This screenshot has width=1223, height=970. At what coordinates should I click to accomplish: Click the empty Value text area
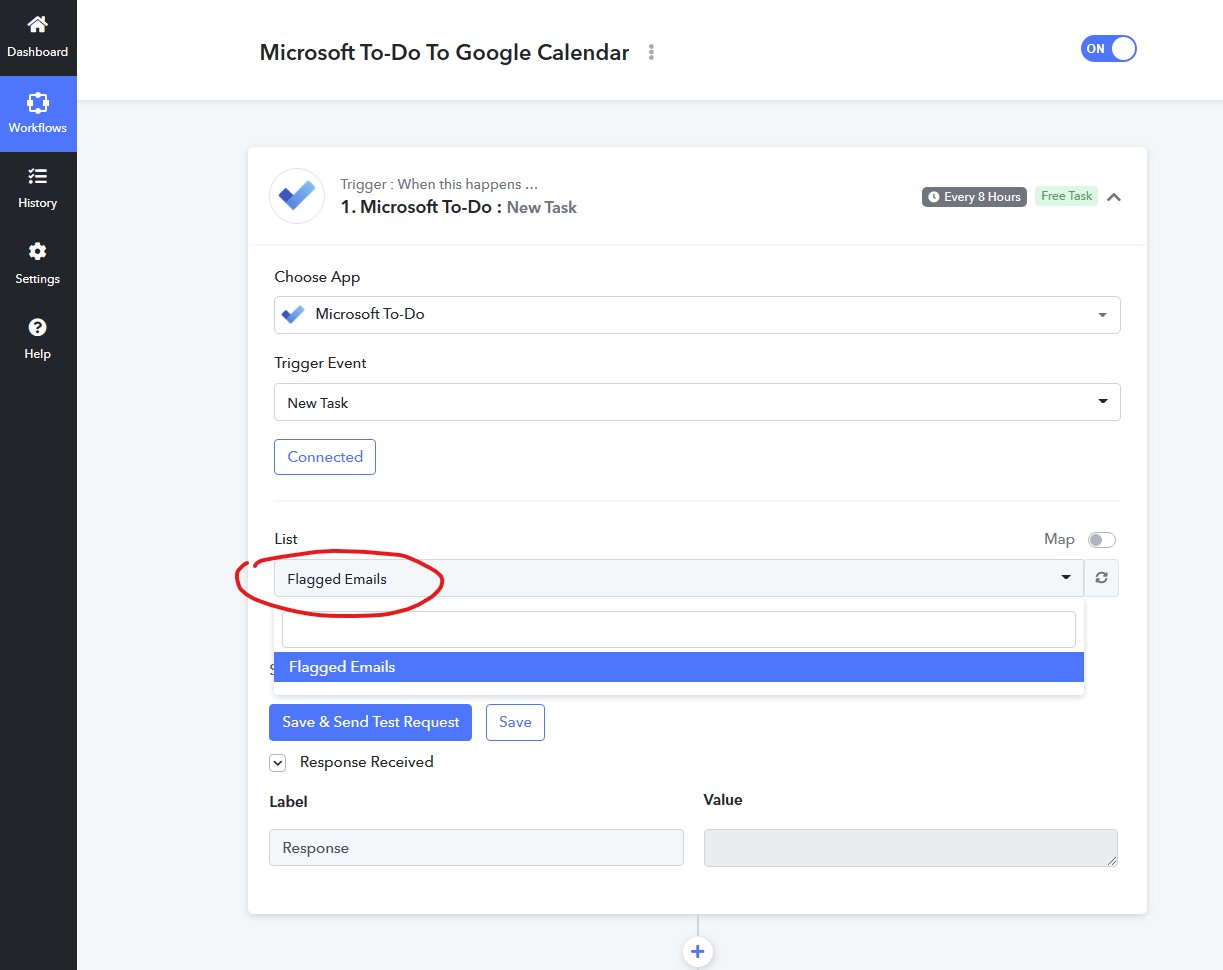[911, 847]
